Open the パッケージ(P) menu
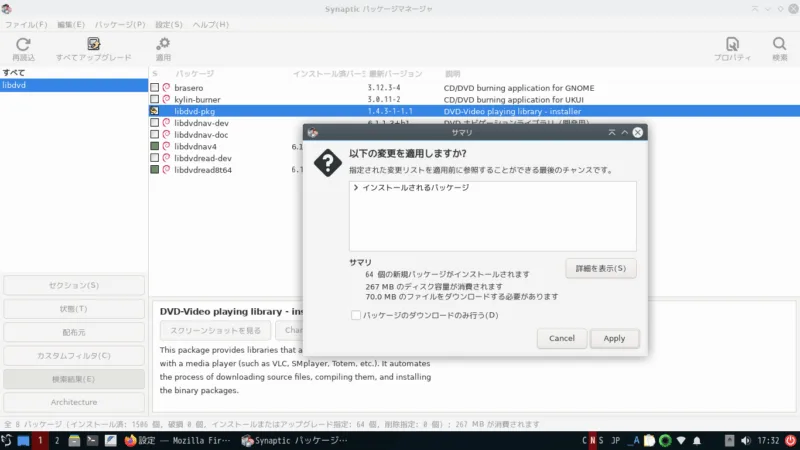 click(x=119, y=23)
